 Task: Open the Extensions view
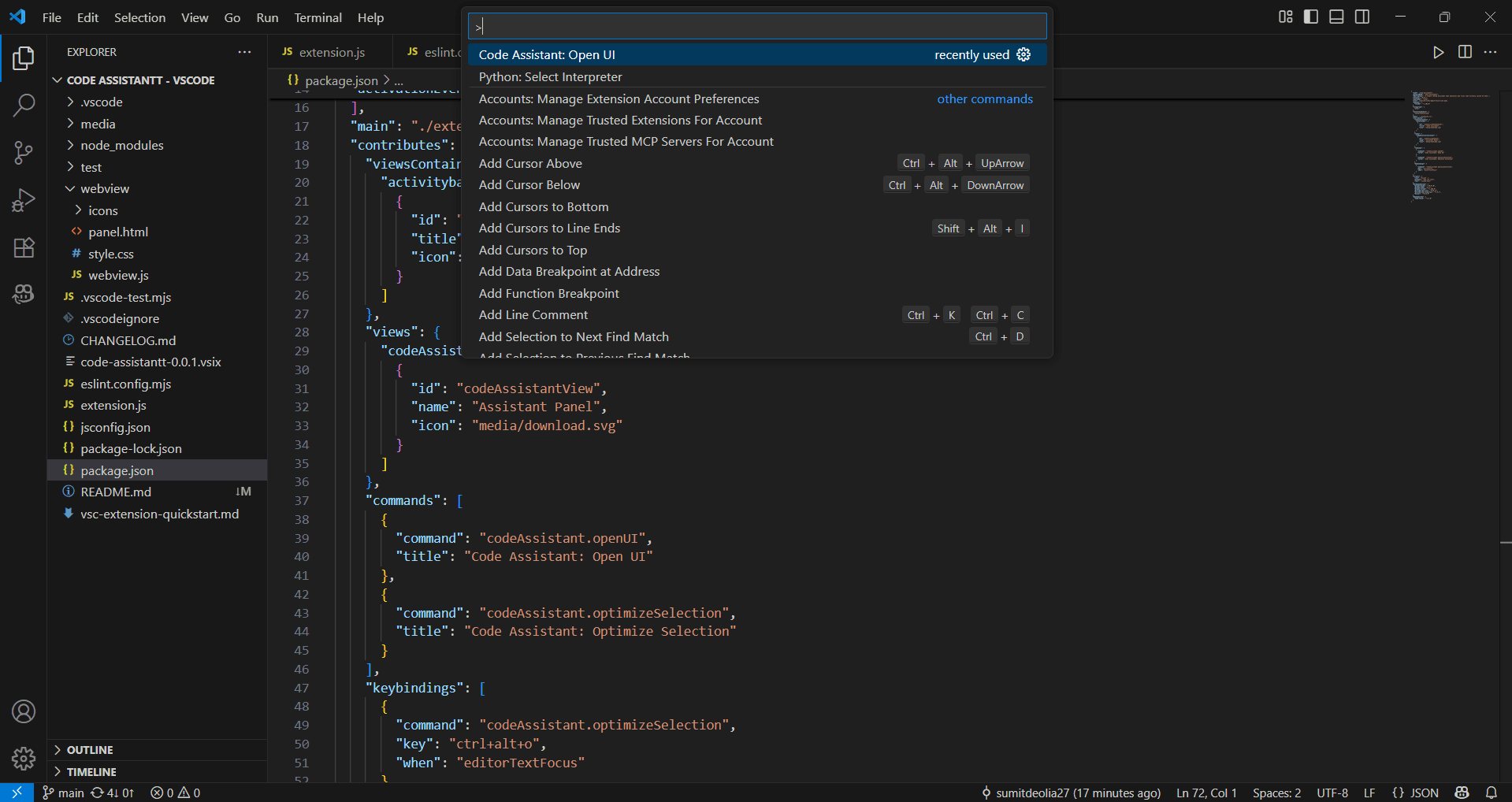tap(24, 247)
